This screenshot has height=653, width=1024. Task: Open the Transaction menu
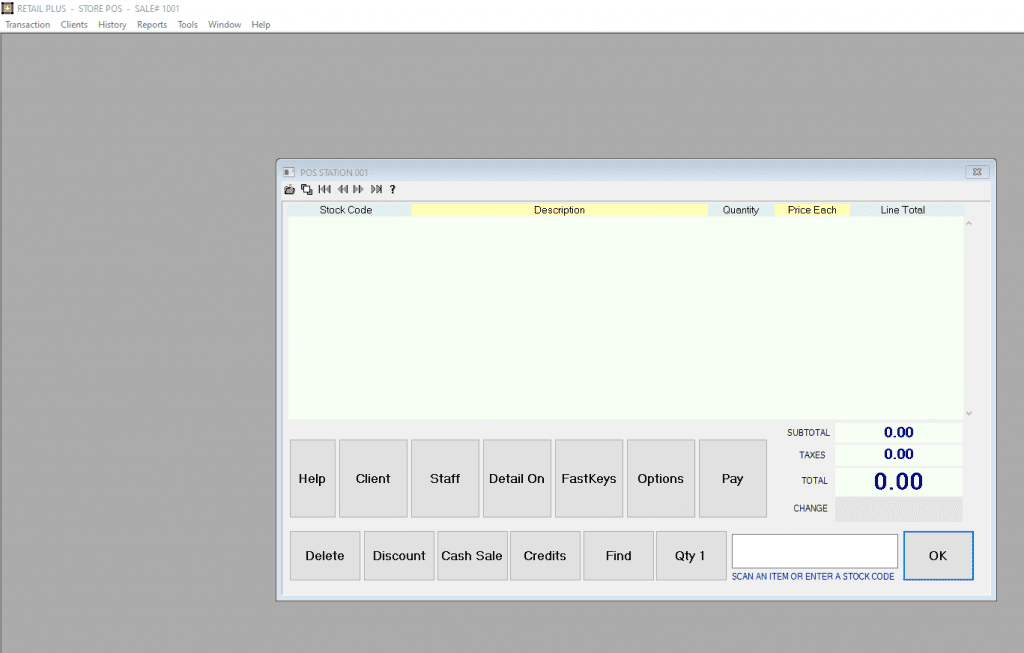coord(27,24)
